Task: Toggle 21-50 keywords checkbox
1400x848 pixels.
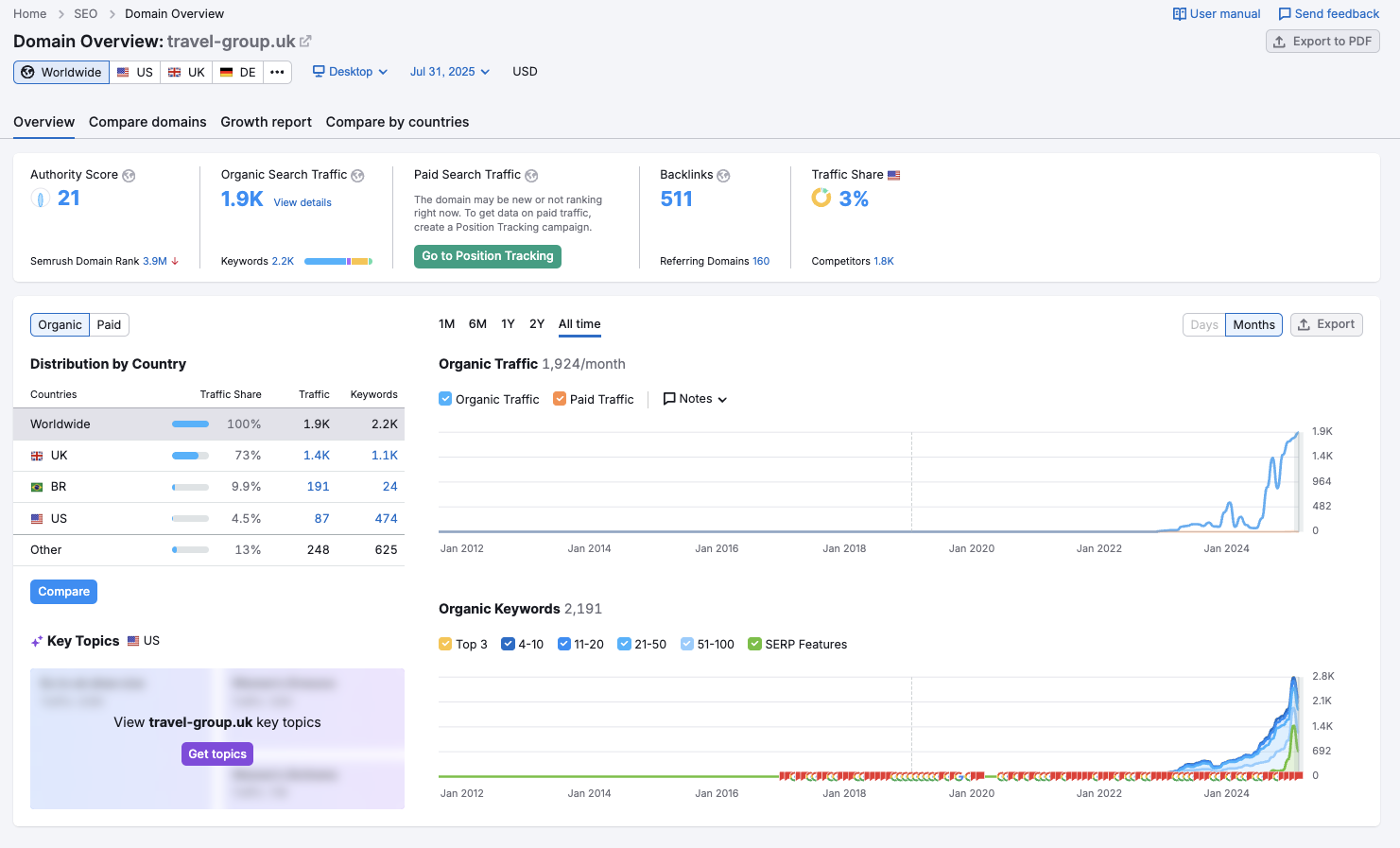Action: coord(624,644)
